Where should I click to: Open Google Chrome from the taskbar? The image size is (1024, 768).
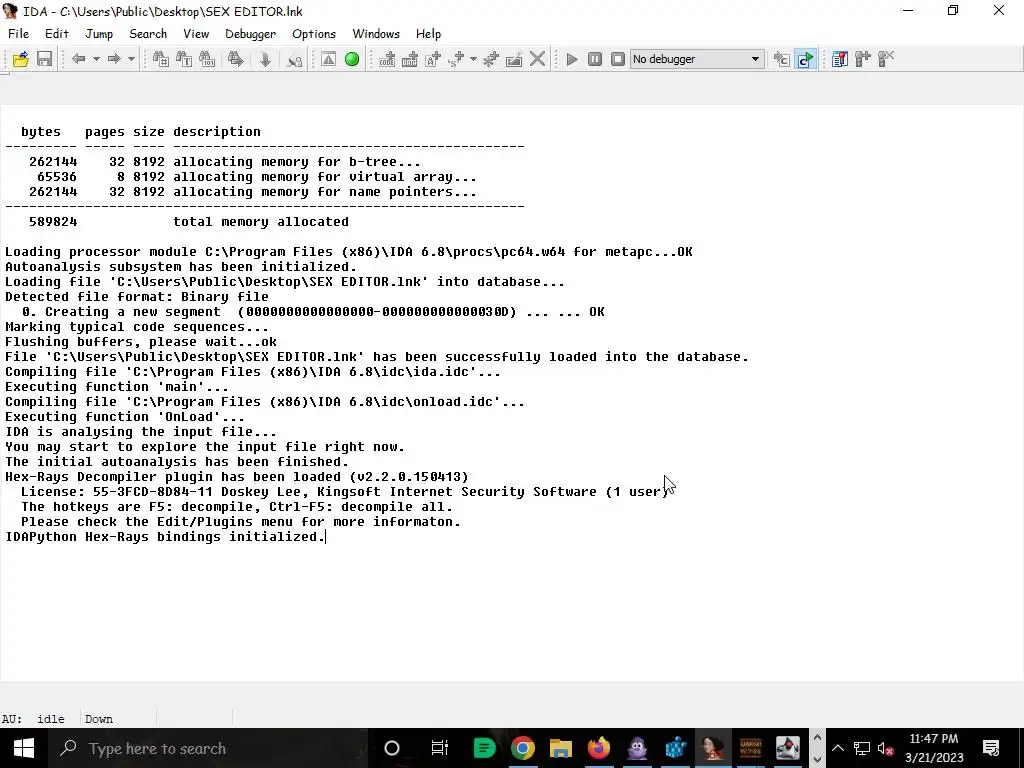click(x=522, y=748)
